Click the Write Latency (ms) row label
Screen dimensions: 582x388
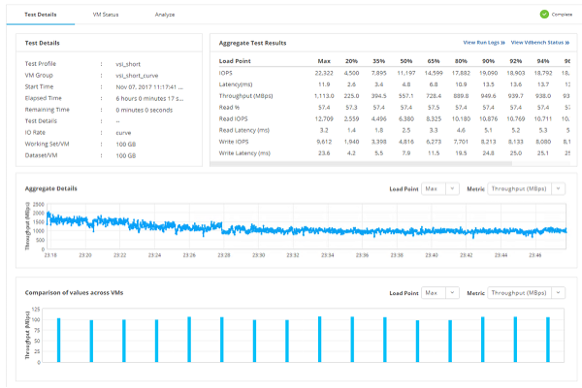[x=245, y=153]
